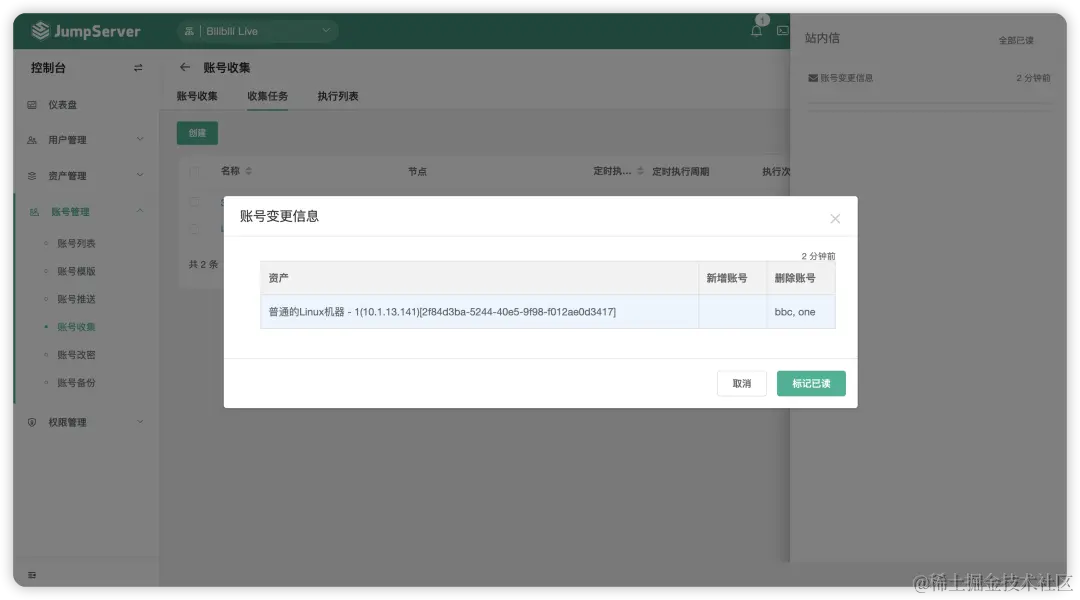This screenshot has width=1080, height=600.
Task: Open the 账号变更信息 message in 站内信
Action: [929, 78]
